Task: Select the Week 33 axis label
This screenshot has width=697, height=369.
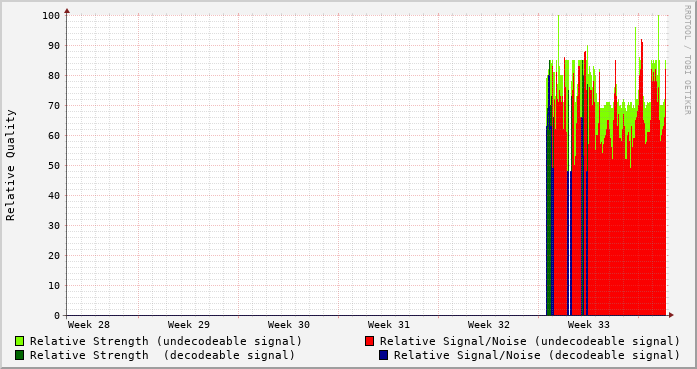Action: 589,325
